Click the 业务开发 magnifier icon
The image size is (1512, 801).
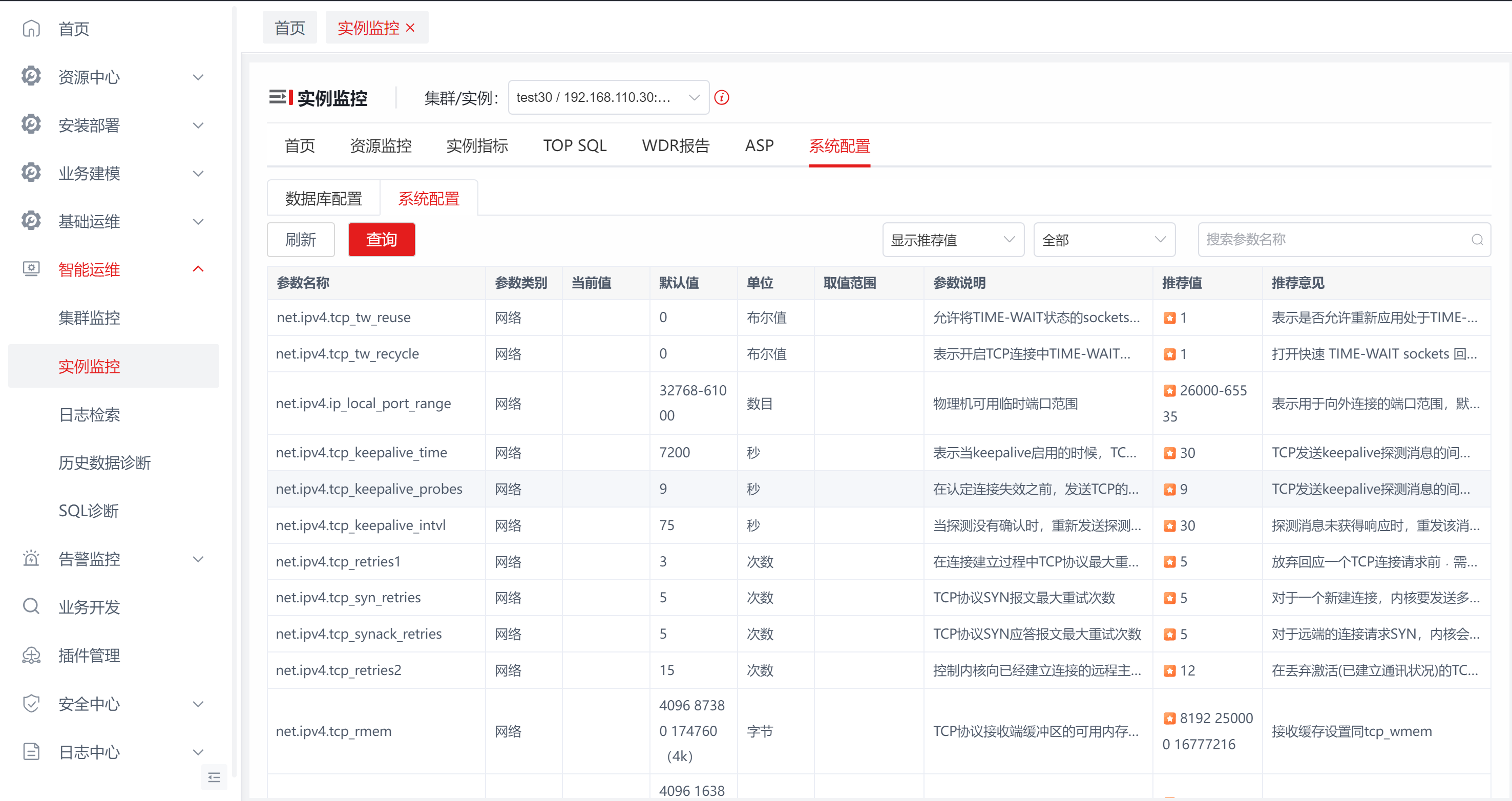coord(31,606)
